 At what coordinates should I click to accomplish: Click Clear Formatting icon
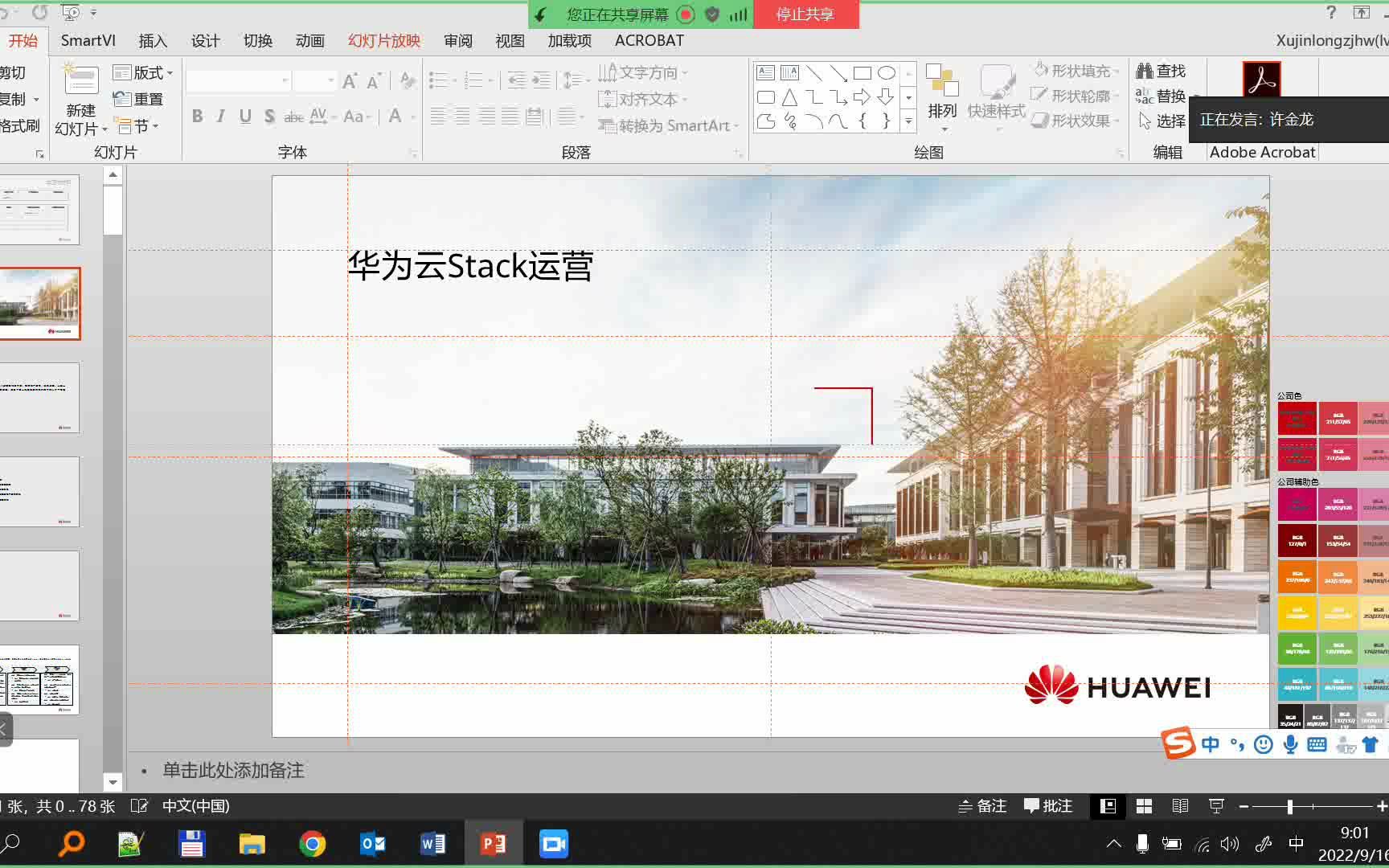pyautogui.click(x=408, y=81)
